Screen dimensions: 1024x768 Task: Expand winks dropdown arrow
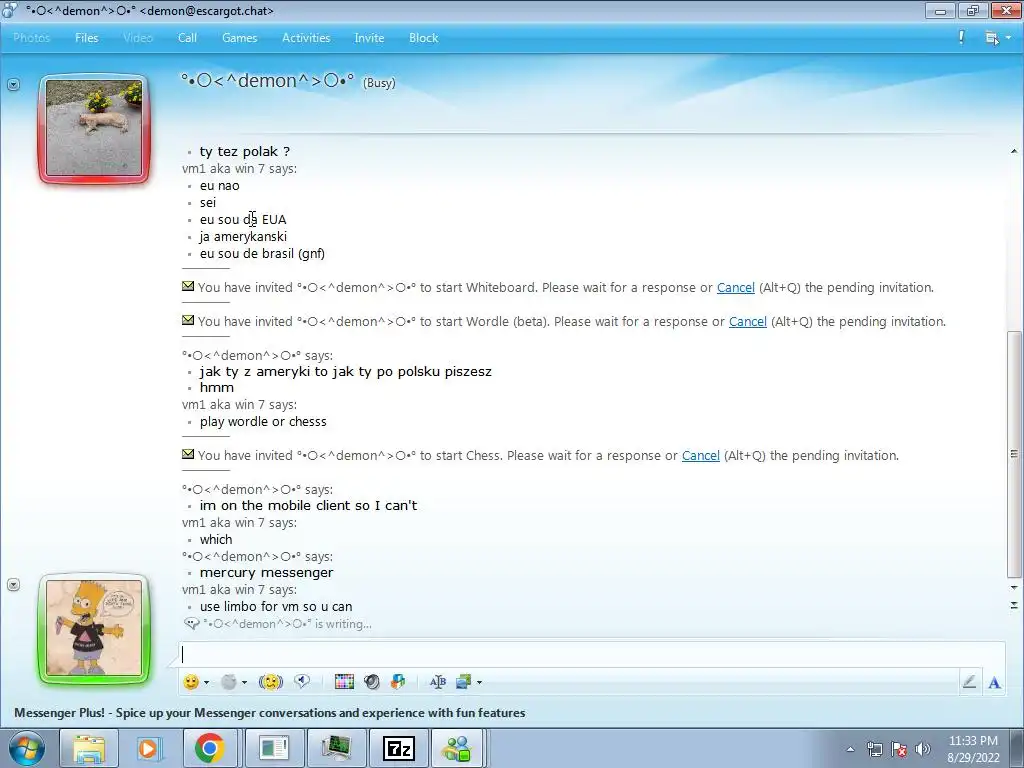click(x=244, y=682)
